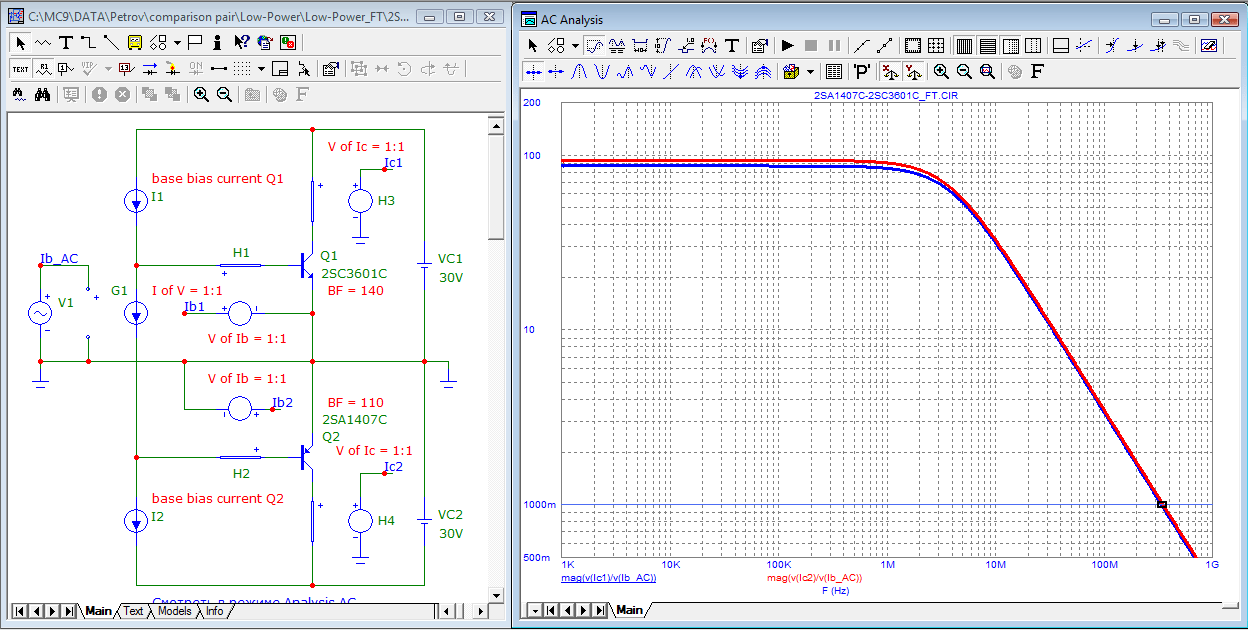1248x630 pixels.
Task: Click the mag(v(Ic2)/v(Ib_AC)) plot label
Action: pyautogui.click(x=814, y=578)
